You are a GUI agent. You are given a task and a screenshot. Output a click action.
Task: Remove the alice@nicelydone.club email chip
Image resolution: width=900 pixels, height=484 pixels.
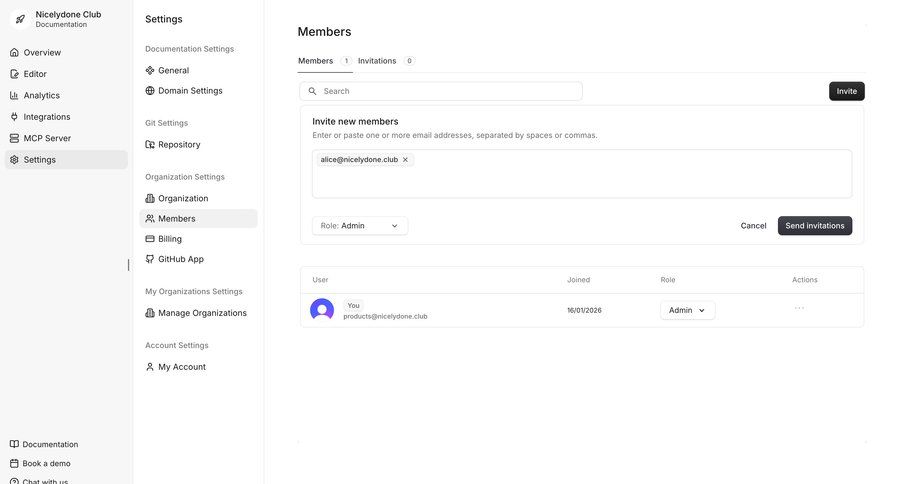pos(405,160)
